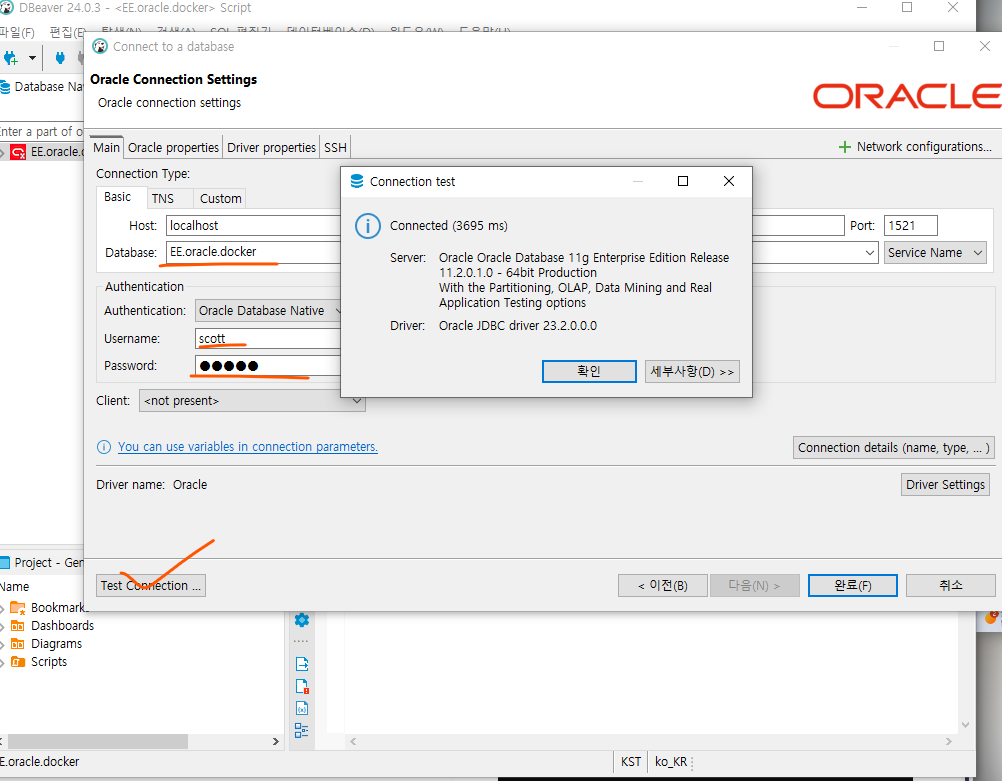This screenshot has height=781, width=1002.
Task: Click the Project panel horizontal scrollbar
Action: coord(98,741)
